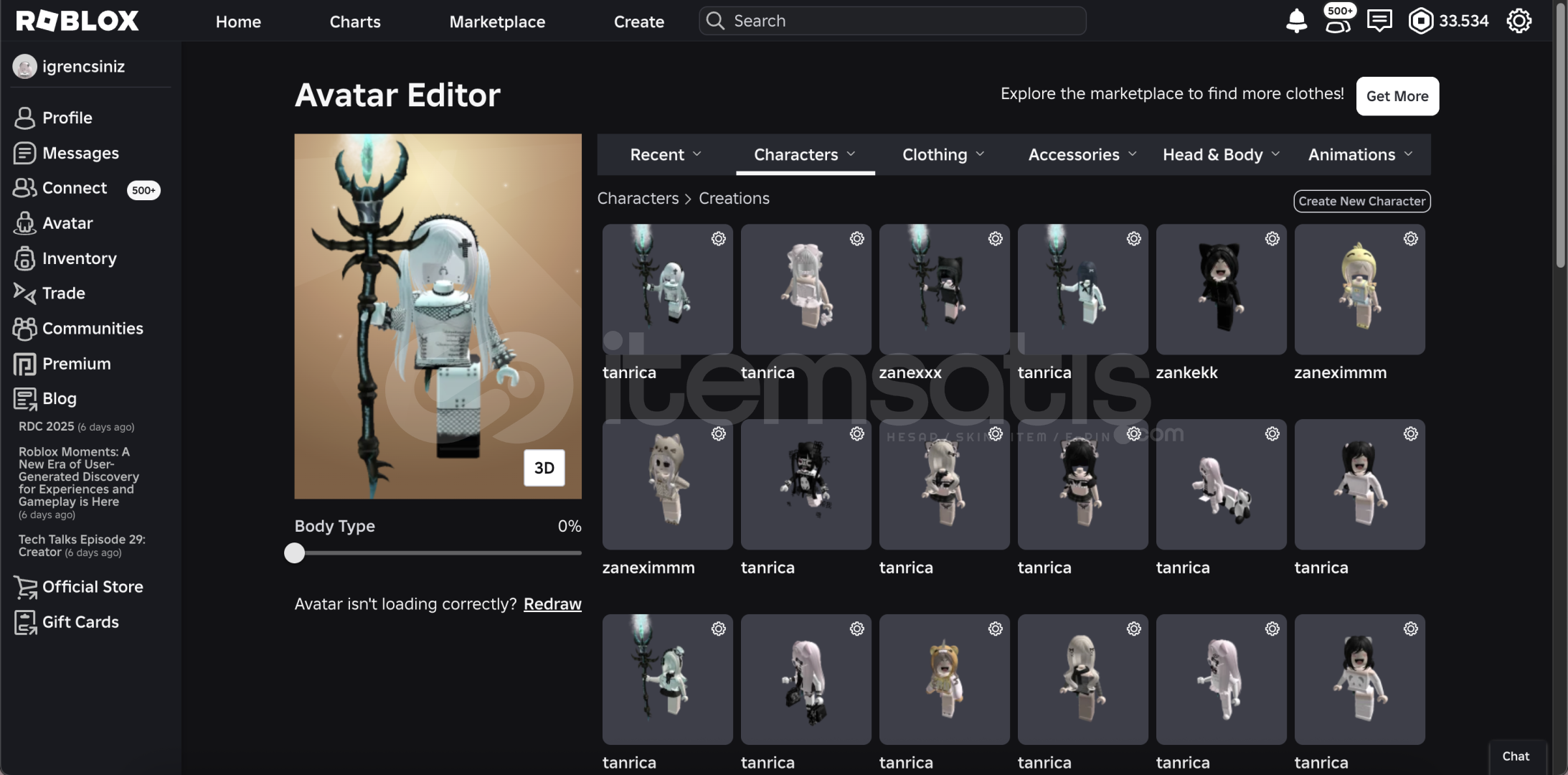Select first-row zaneximmm yellow-hair thumbnail
The image size is (1568, 775).
1359,289
